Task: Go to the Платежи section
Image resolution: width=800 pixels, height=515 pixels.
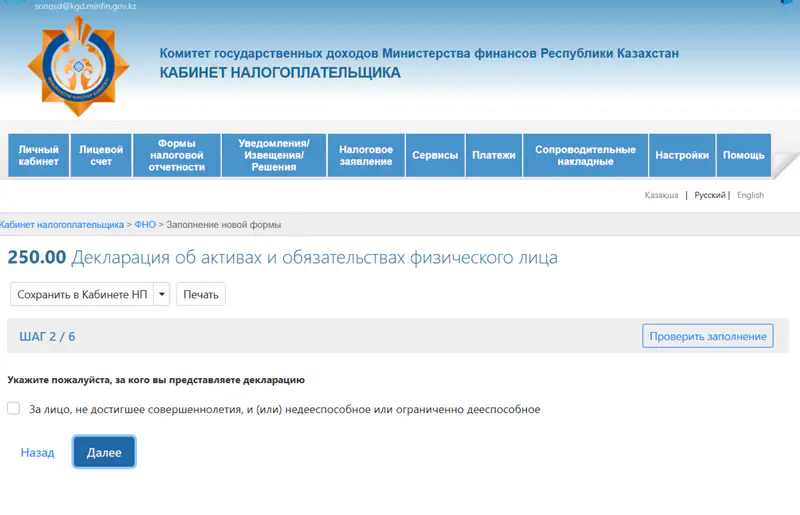Action: click(x=494, y=156)
